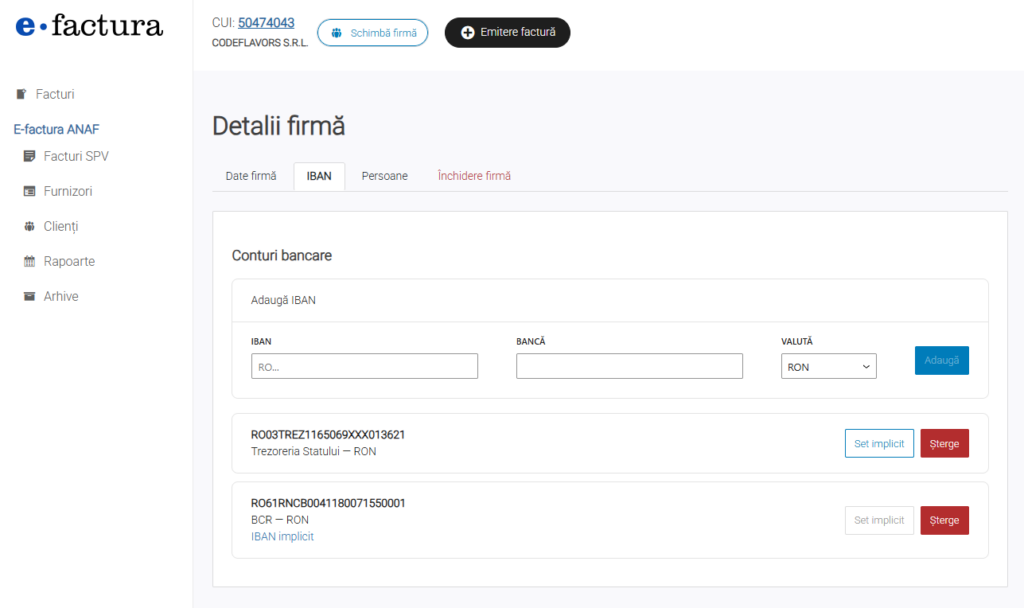The image size is (1024, 608).
Task: Click the Arhive sidebar icon
Action: pyautogui.click(x=29, y=296)
